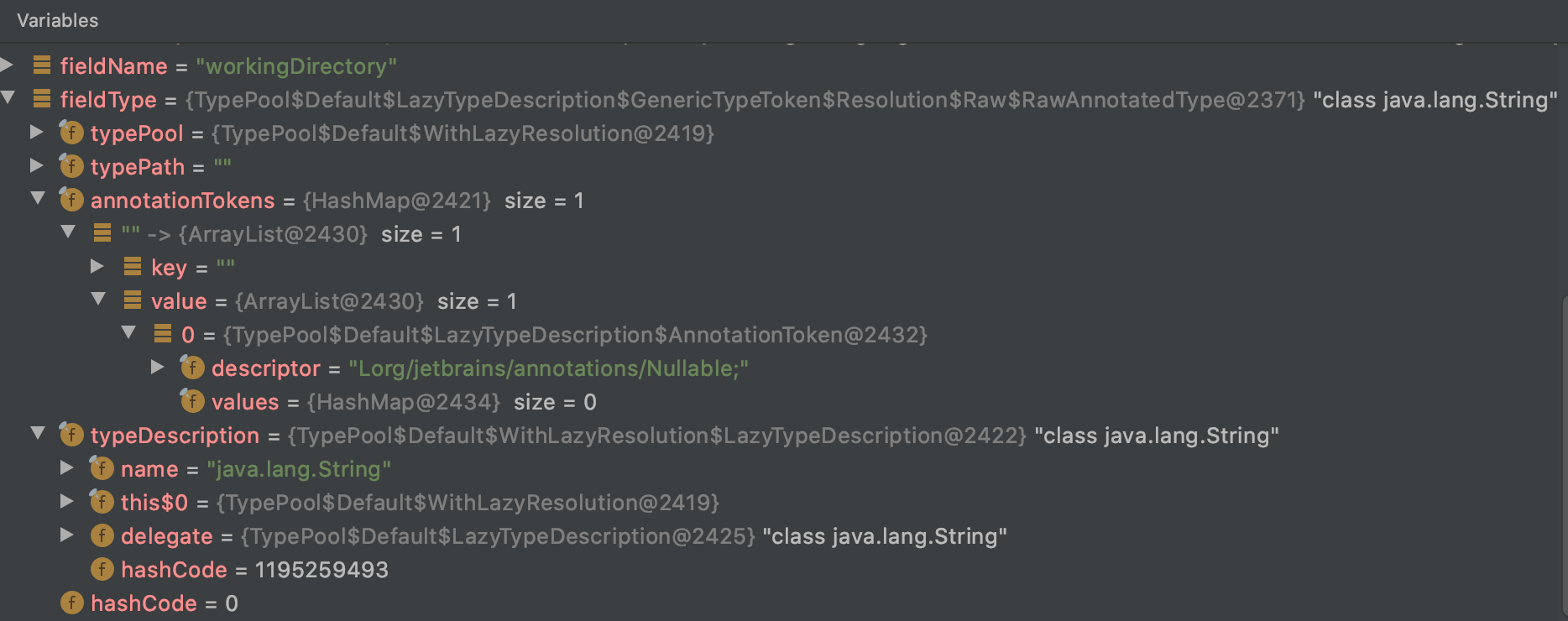The width and height of the screenshot is (1568, 621).
Task: Select the hashCode = 1195259493 entry
Action: [x=252, y=569]
